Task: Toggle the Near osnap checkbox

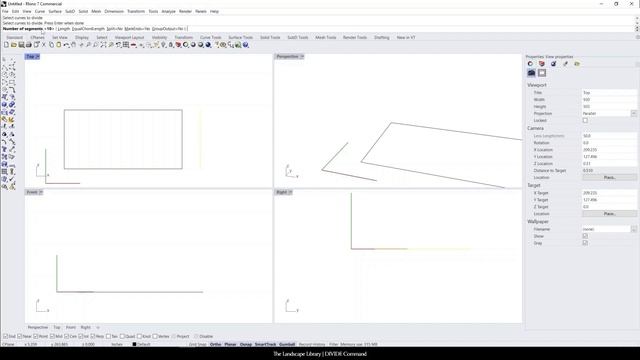Action: (x=20, y=336)
